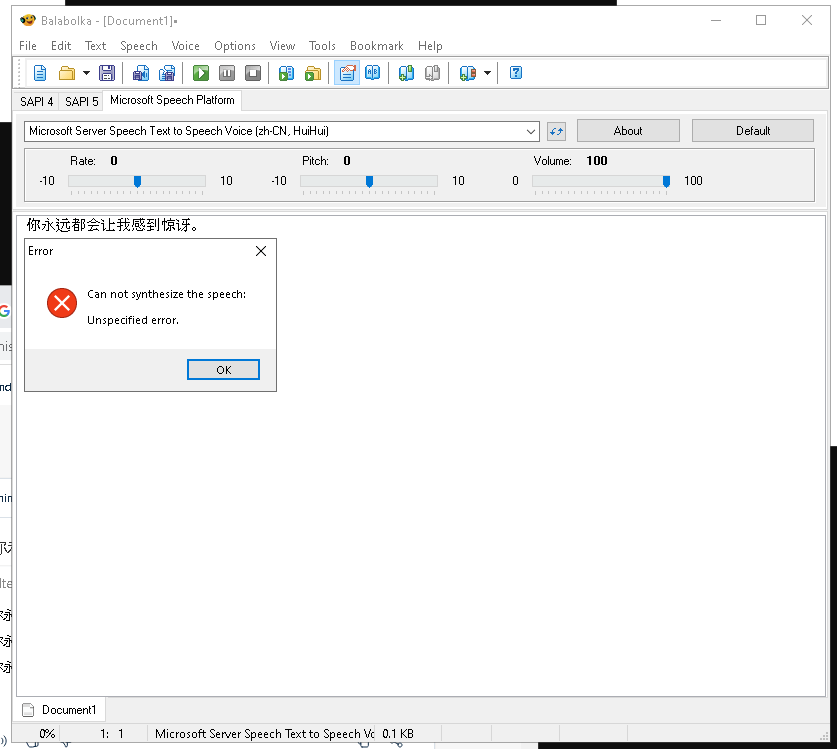The width and height of the screenshot is (837, 749).
Task: Click the Default button
Action: coord(753,131)
